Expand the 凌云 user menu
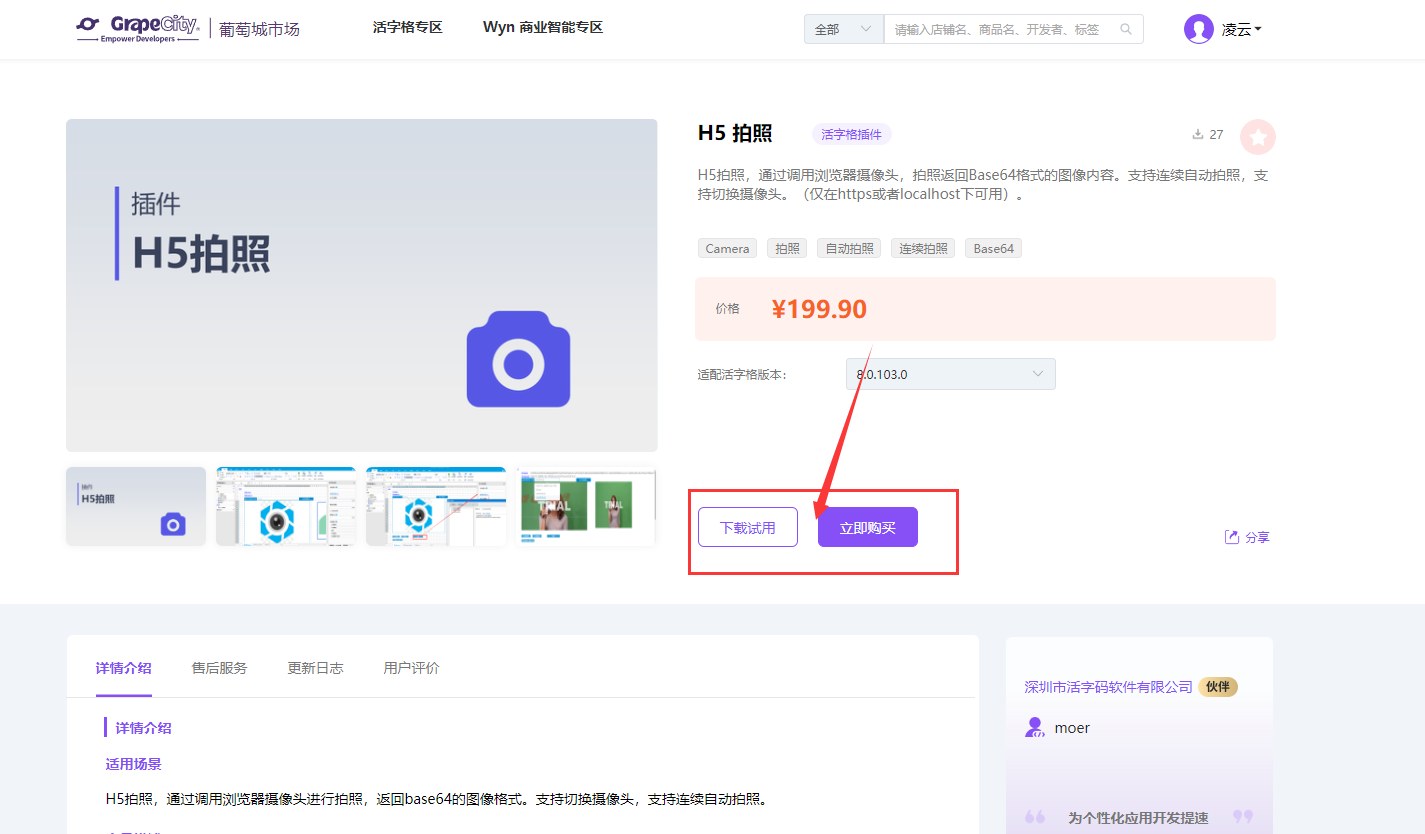 [1241, 30]
